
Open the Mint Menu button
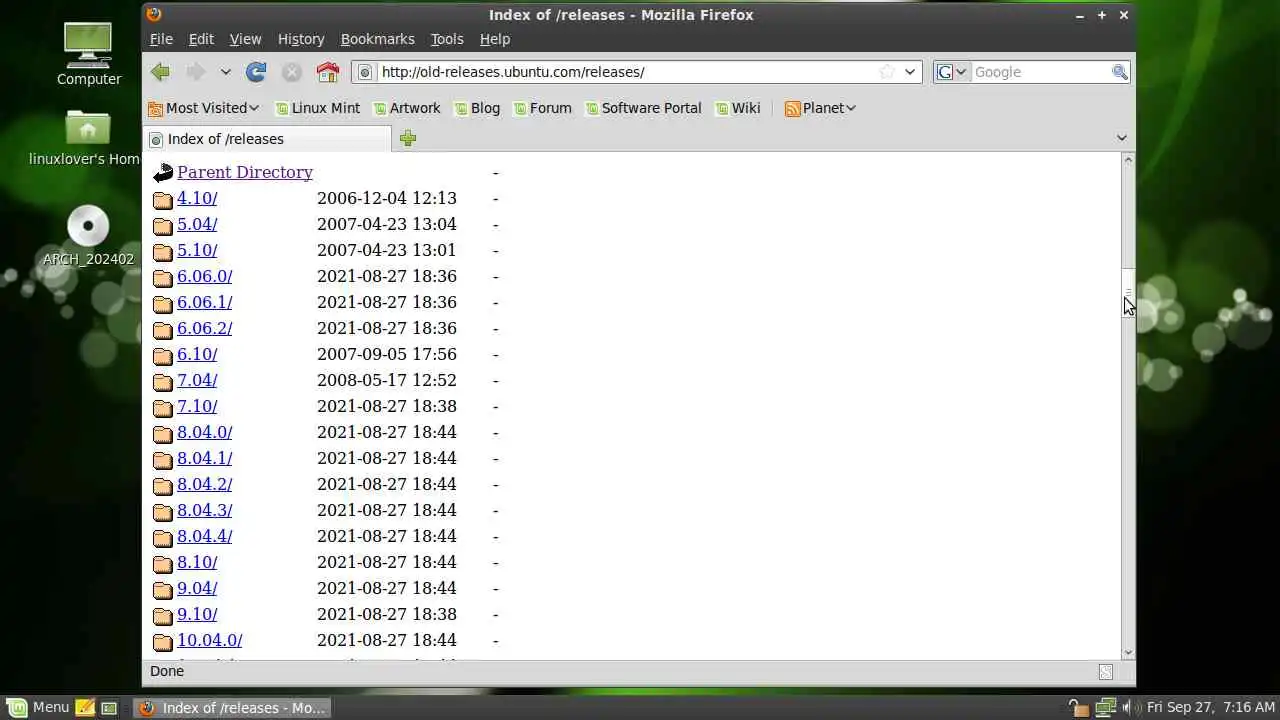pyautogui.click(x=38, y=707)
